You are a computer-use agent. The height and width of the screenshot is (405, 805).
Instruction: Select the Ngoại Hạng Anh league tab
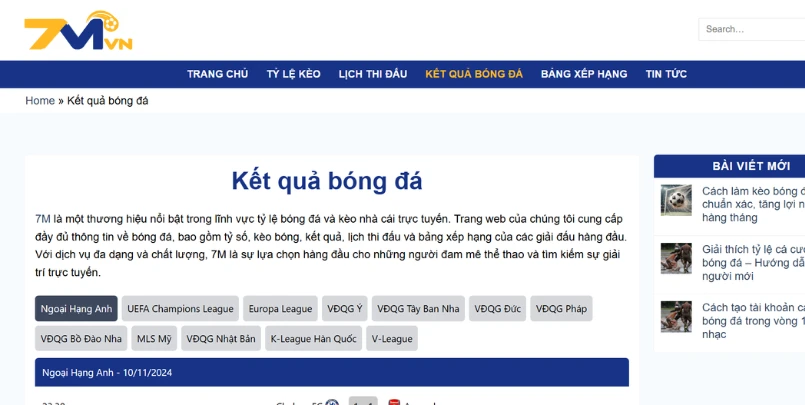tap(76, 308)
